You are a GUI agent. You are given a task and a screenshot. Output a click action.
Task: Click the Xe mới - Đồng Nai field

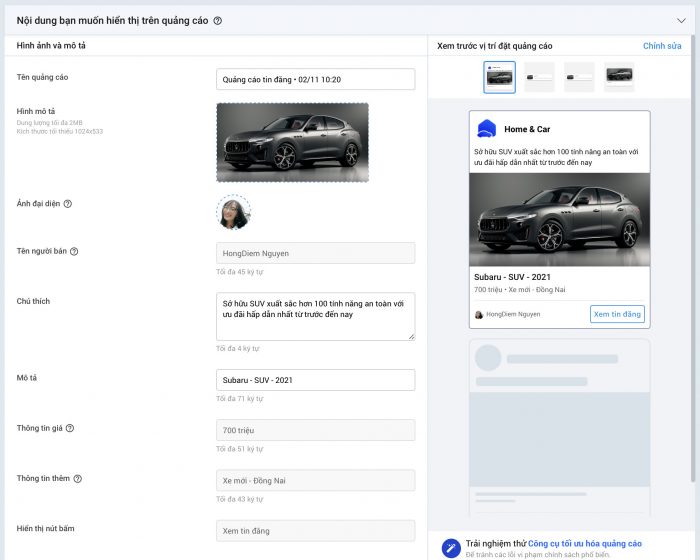pyautogui.click(x=316, y=481)
